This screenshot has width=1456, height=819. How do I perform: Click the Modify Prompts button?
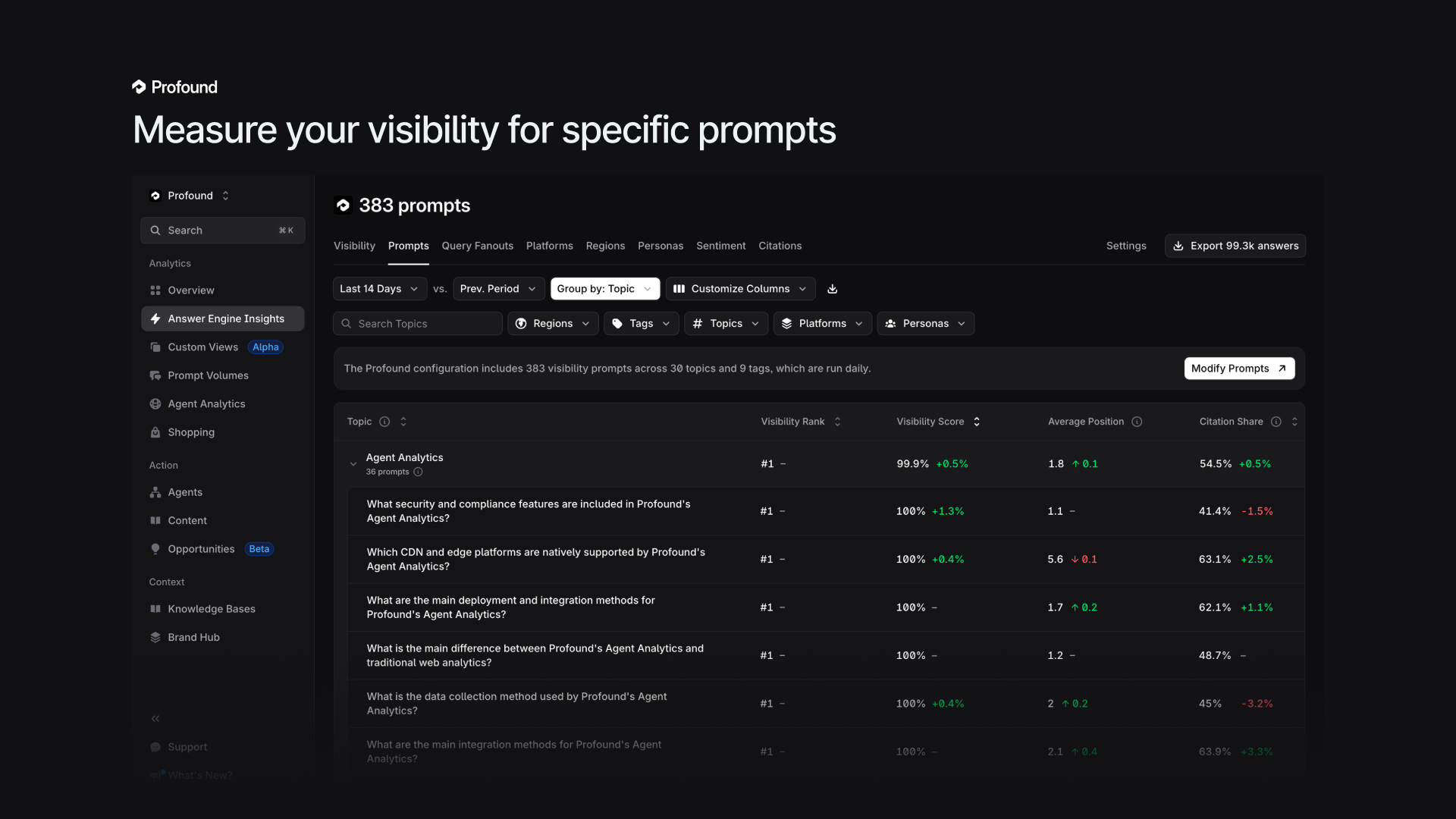(1238, 369)
